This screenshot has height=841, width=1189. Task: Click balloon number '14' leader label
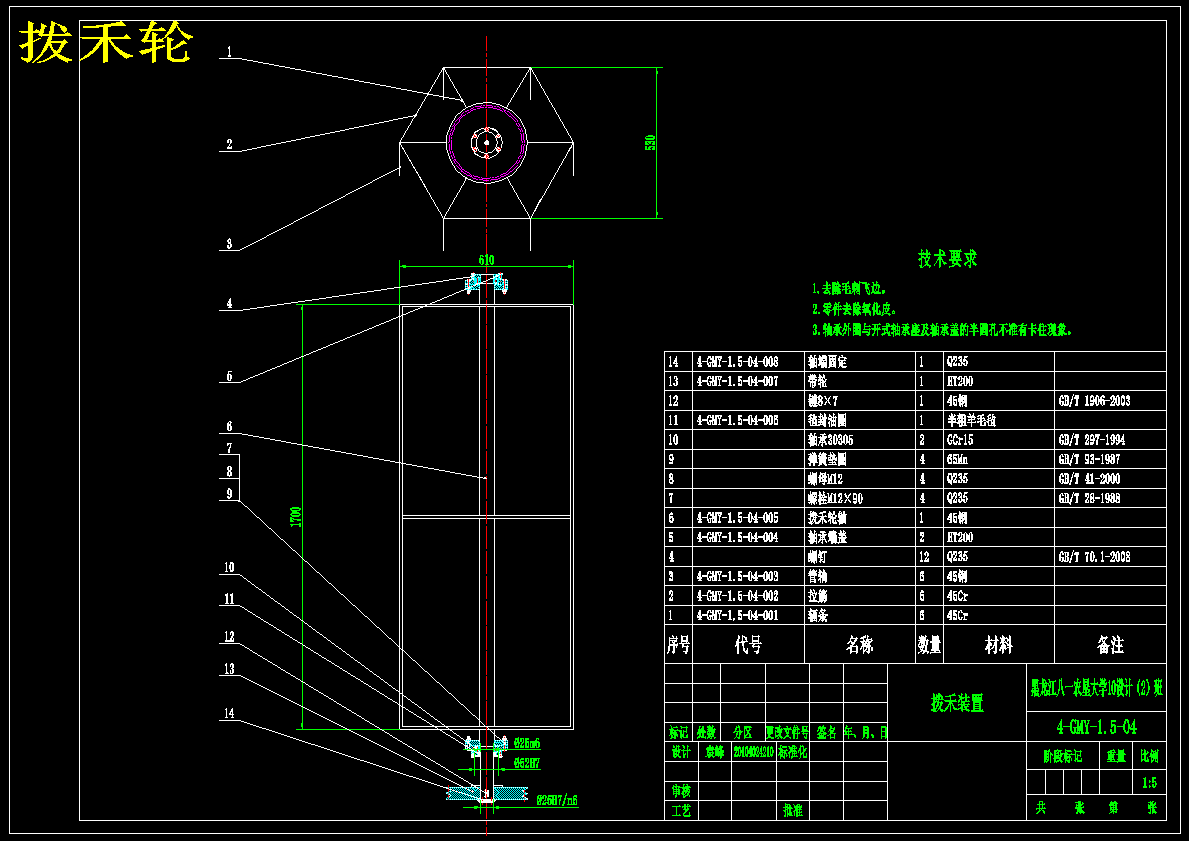229,713
